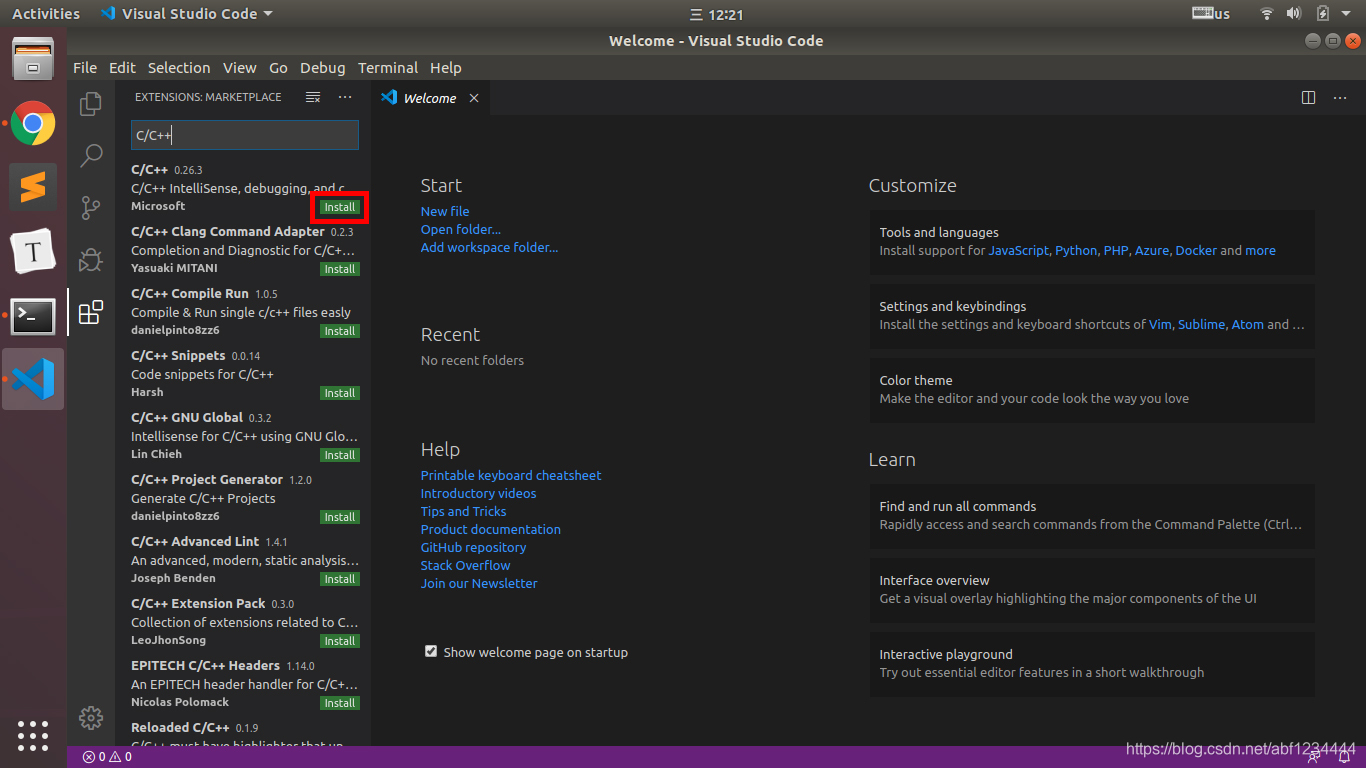Open the keyboard layout 'us' indicator
The height and width of the screenshot is (768, 1366).
coord(1211,14)
